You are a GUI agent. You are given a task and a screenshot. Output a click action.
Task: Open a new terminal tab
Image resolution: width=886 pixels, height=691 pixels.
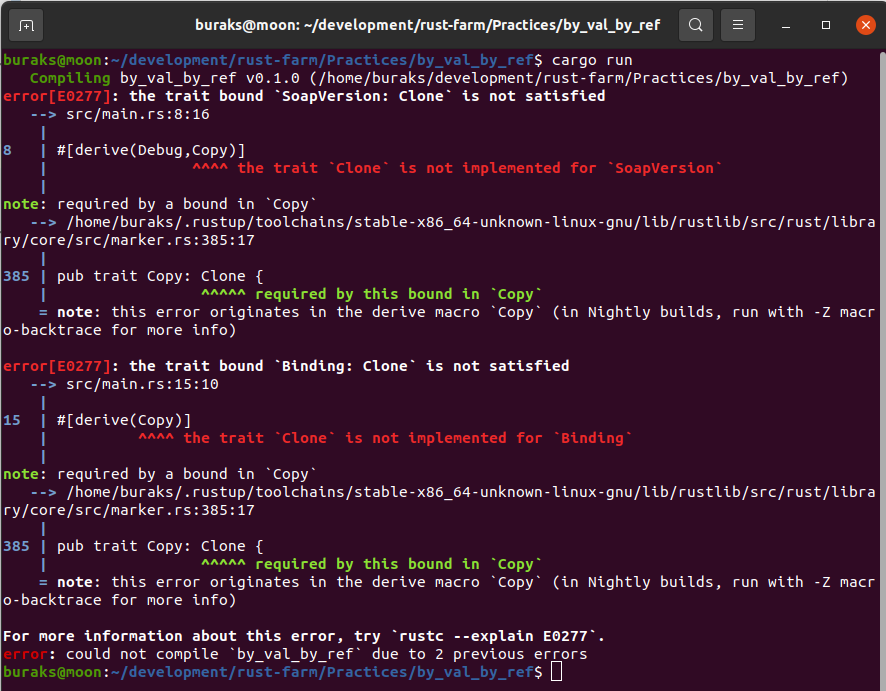tap(26, 24)
